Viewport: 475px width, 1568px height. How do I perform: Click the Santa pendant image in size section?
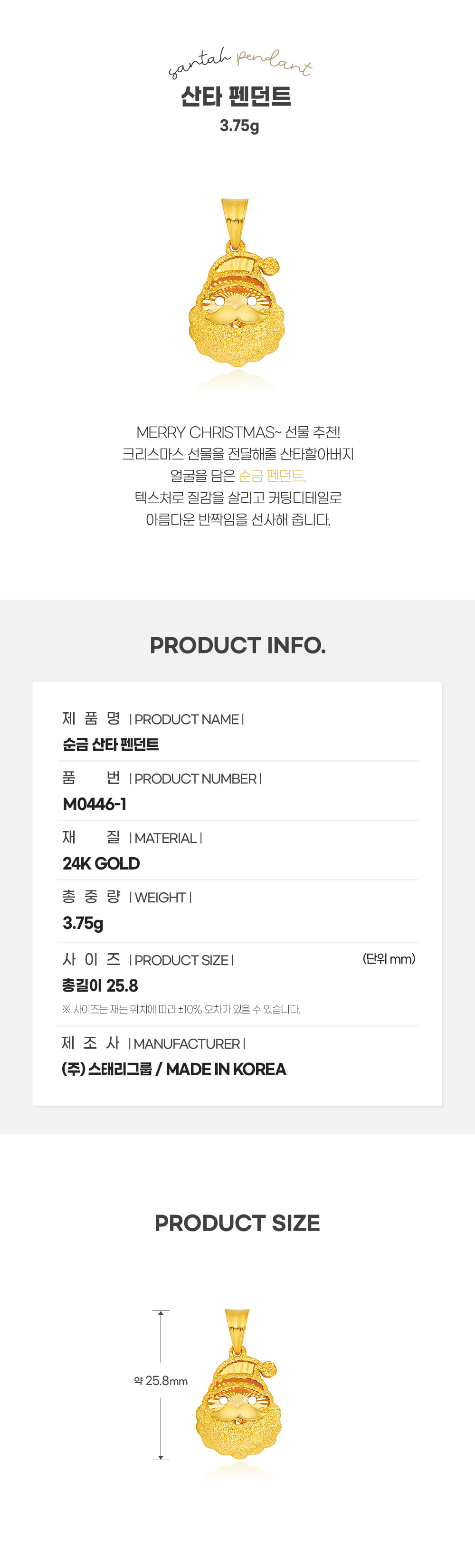pyautogui.click(x=238, y=1390)
